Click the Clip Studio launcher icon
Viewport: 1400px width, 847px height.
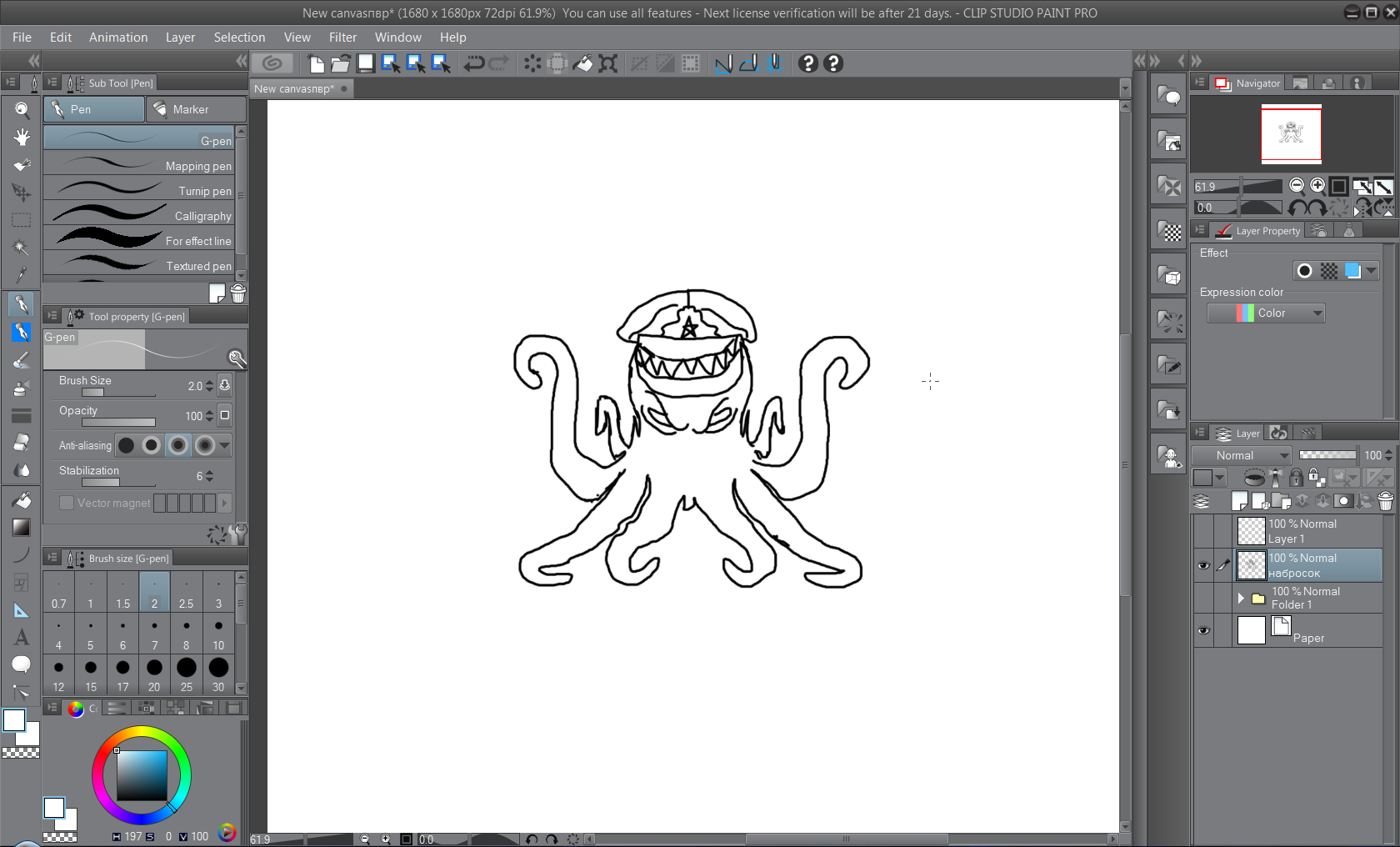coord(272,63)
